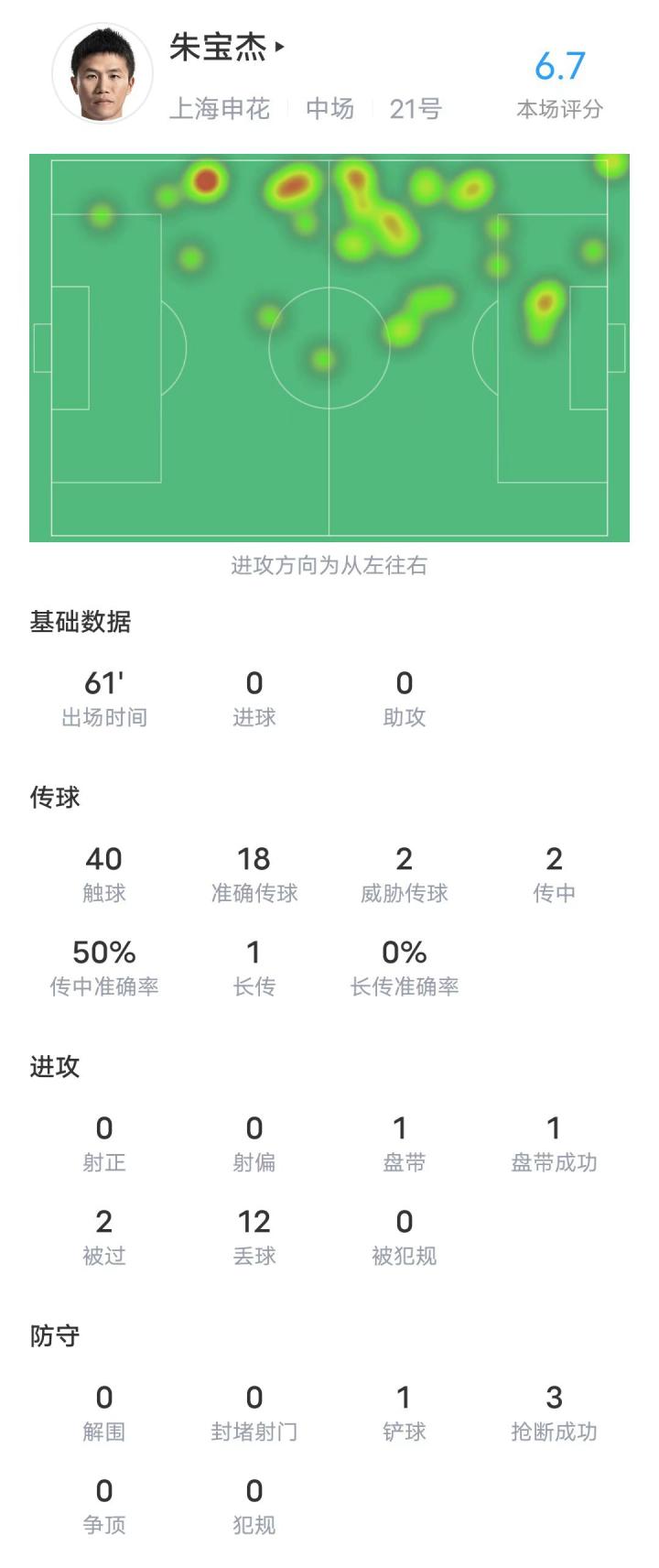
Task: Click the 中场 position label
Action: pos(329,109)
